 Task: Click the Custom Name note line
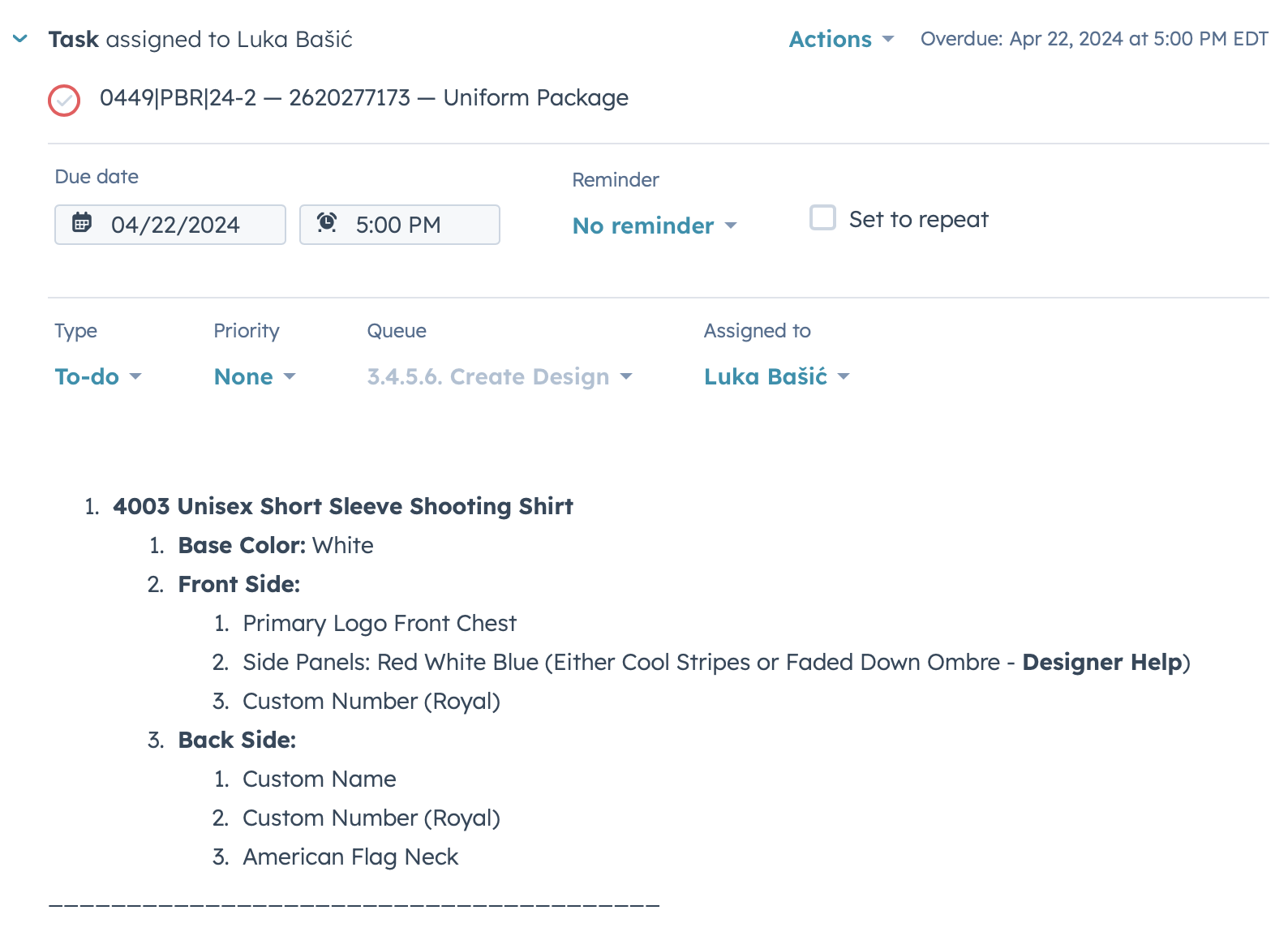[x=319, y=779]
